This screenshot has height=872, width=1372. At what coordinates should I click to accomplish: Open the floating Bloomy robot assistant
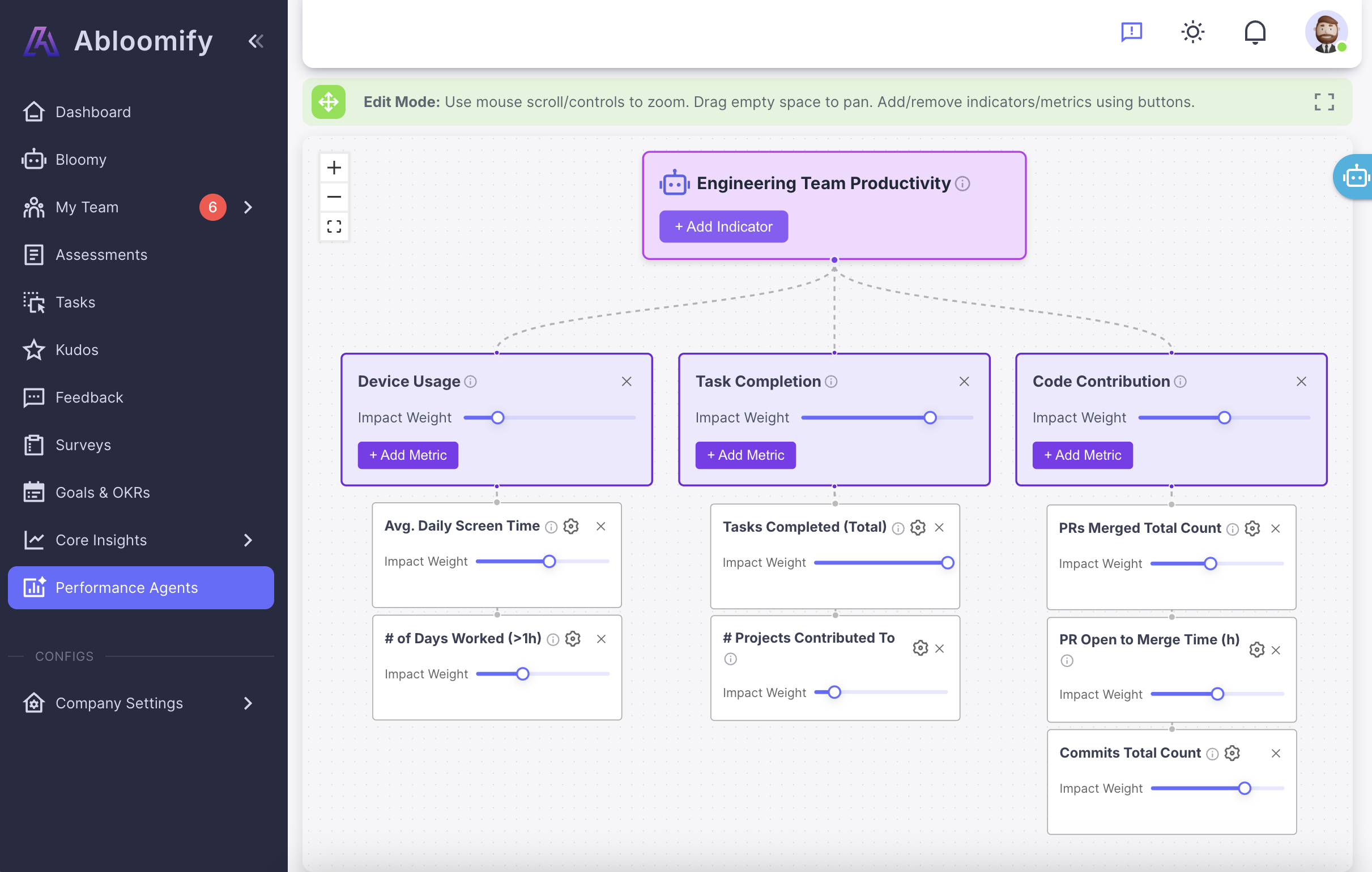1356,177
